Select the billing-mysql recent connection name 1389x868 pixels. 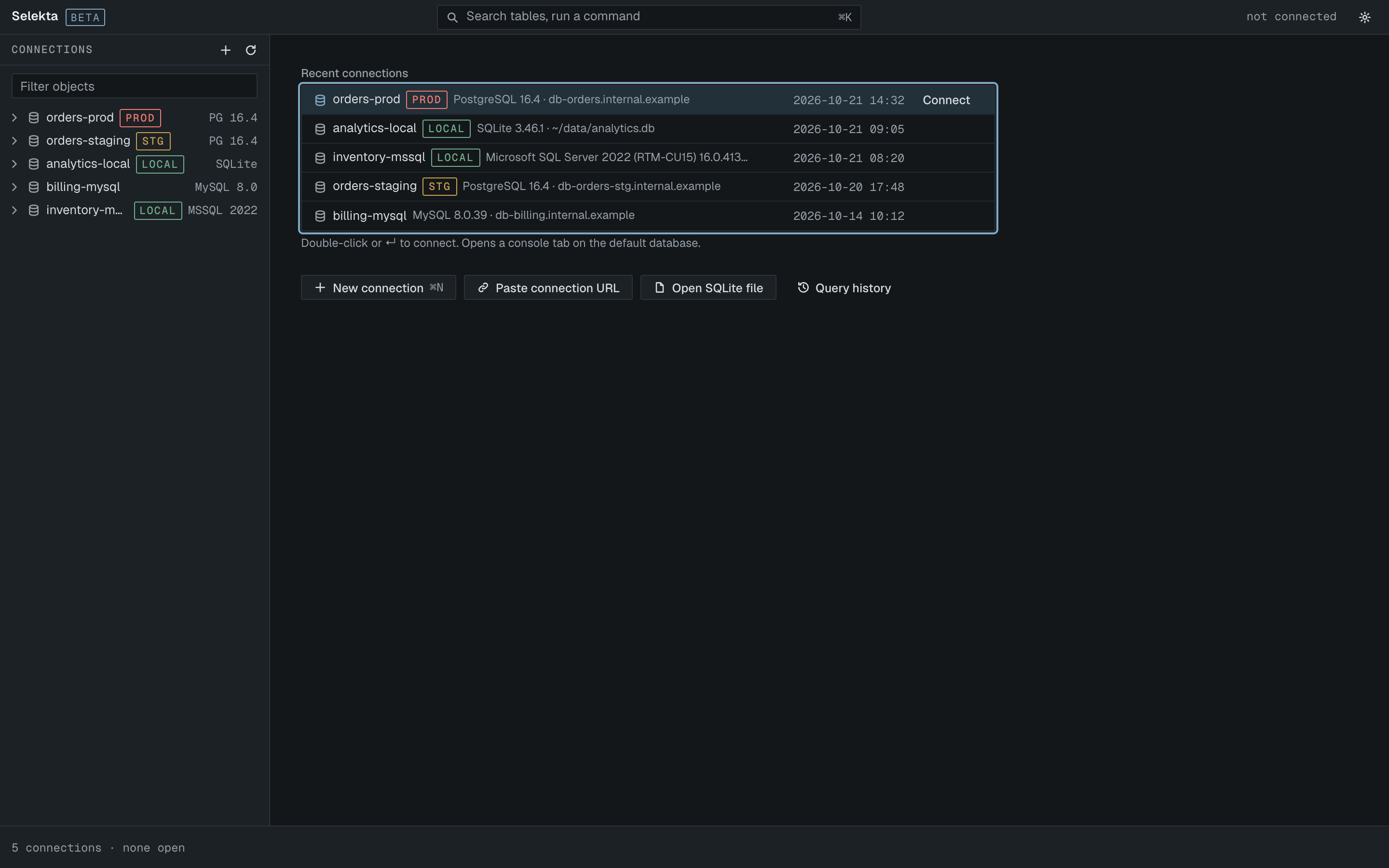click(x=369, y=215)
